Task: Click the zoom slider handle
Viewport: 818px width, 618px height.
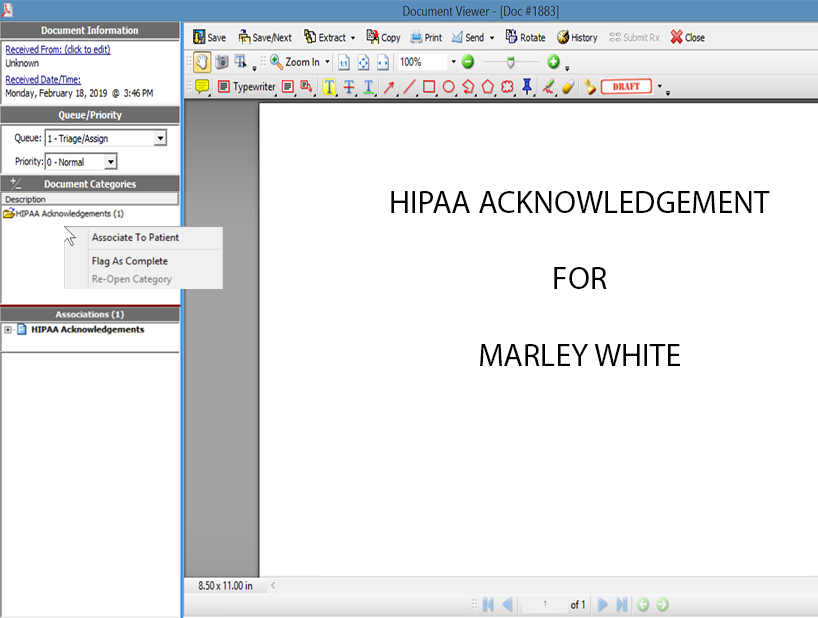Action: (510, 62)
